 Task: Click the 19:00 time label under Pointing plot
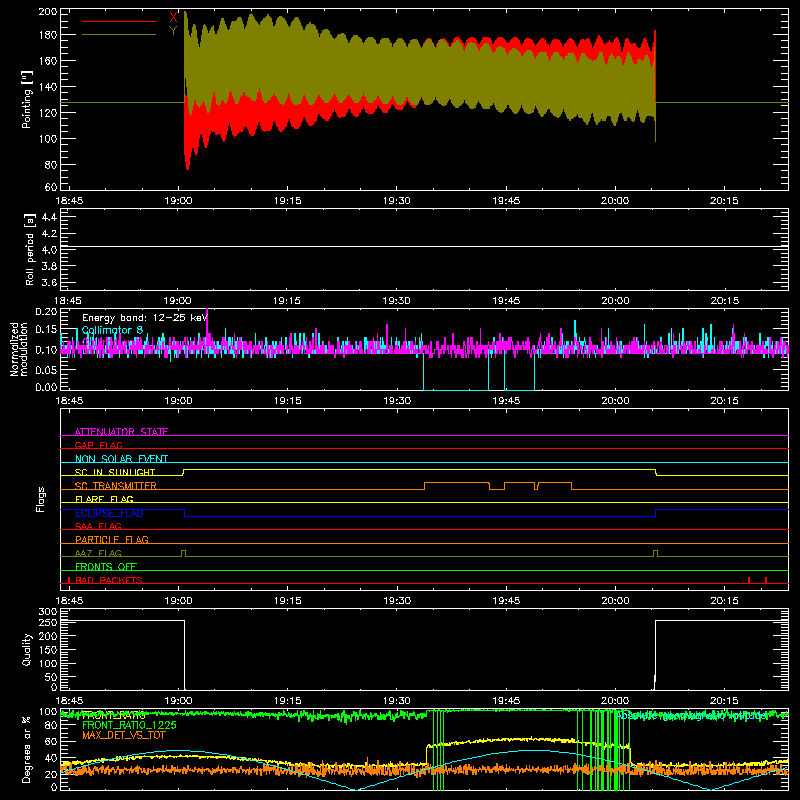tap(178, 201)
